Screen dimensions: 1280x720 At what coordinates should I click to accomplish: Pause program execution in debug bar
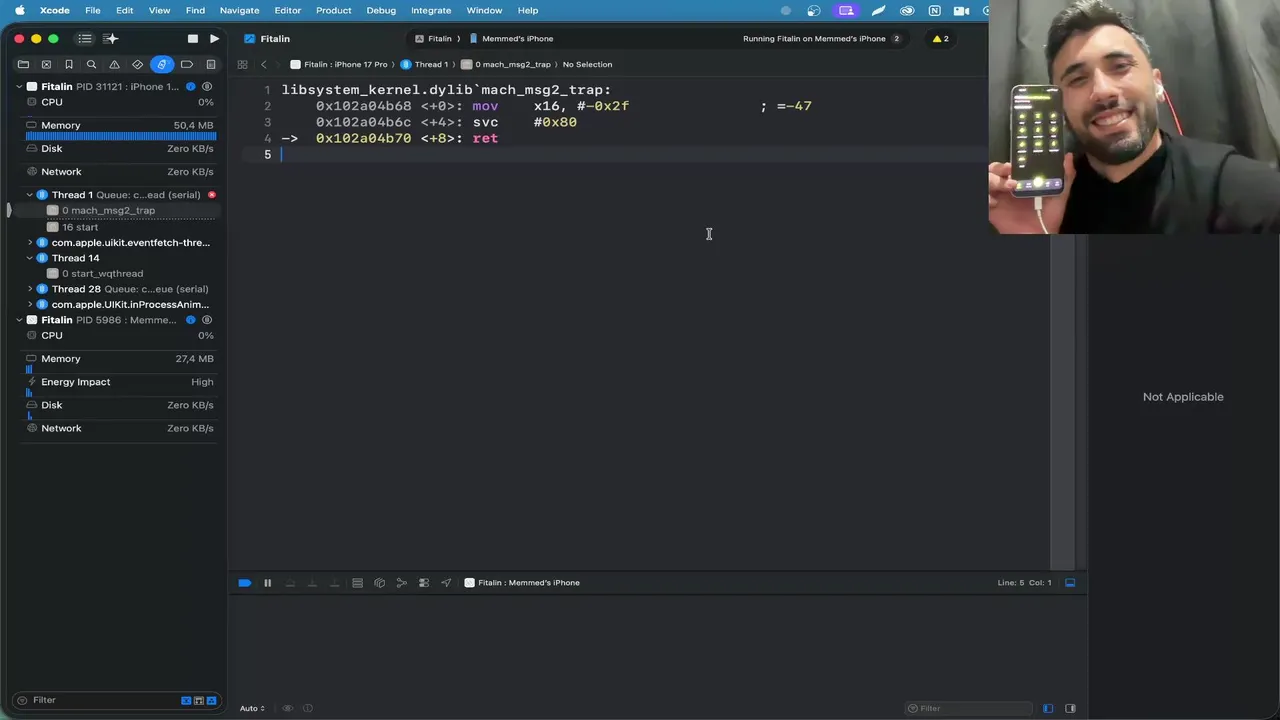pos(267,582)
